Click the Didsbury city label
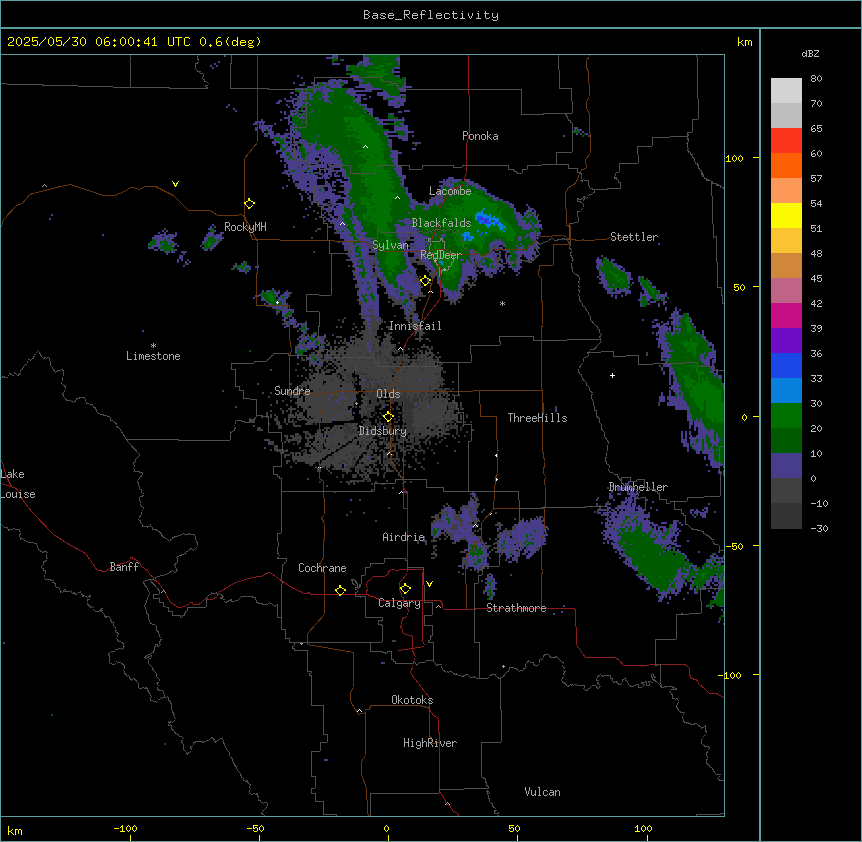 (383, 431)
